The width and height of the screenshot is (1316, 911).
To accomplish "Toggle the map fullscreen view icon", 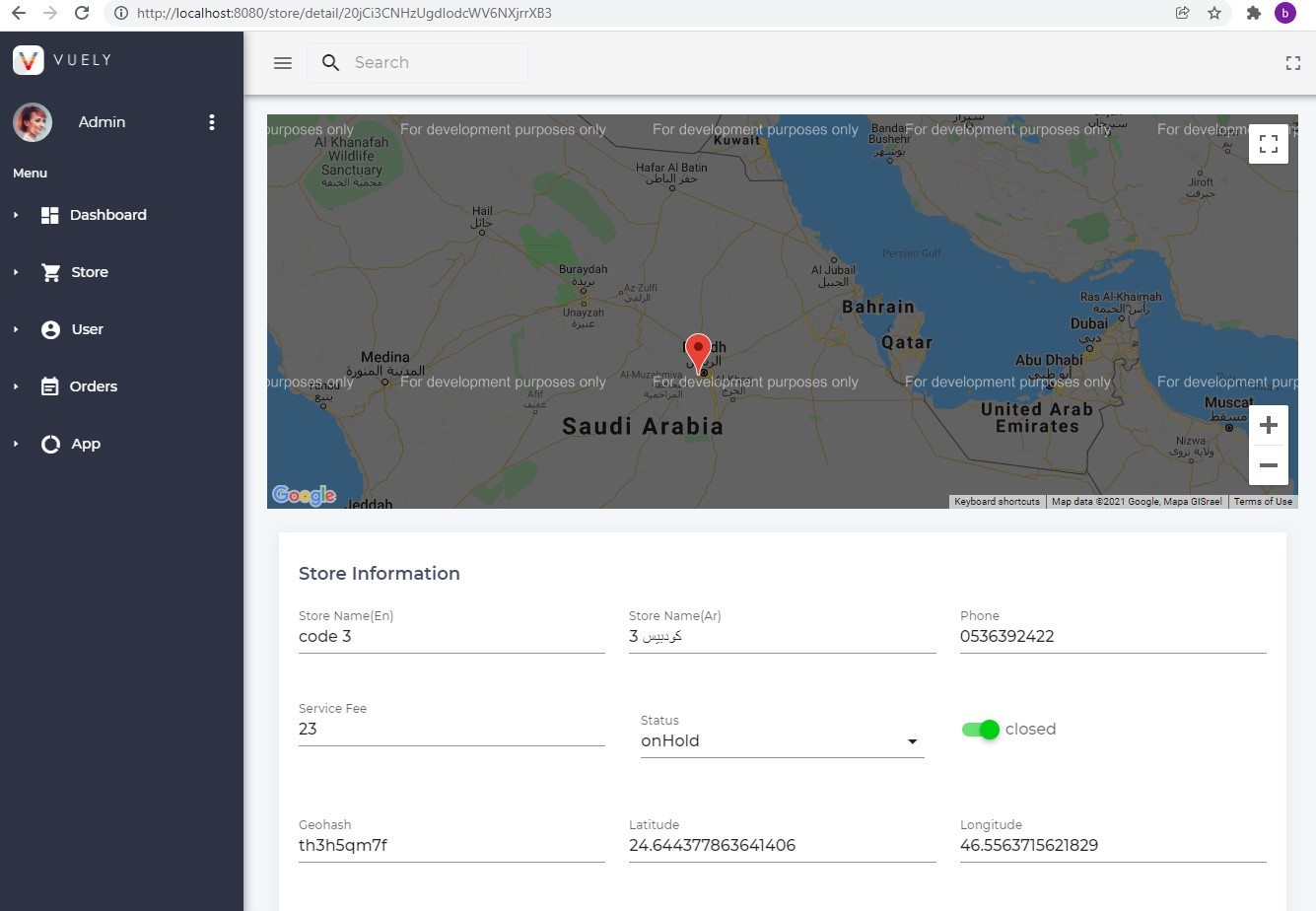I will tap(1269, 143).
